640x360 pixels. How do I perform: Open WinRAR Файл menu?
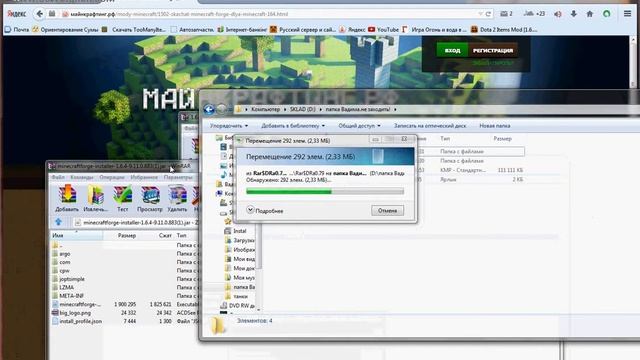click(x=58, y=178)
